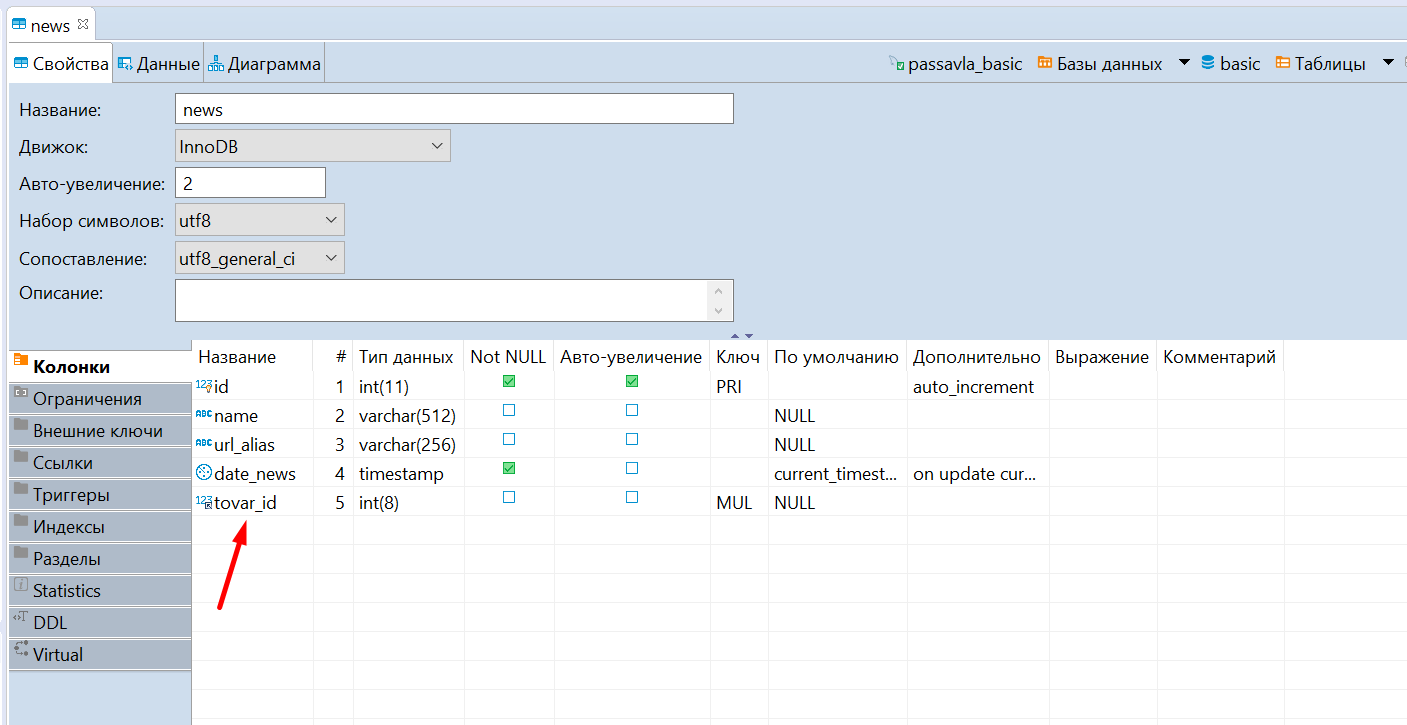The height and width of the screenshot is (725, 1407).
Task: Open the Сопоставление collation dropdown
Action: point(260,258)
